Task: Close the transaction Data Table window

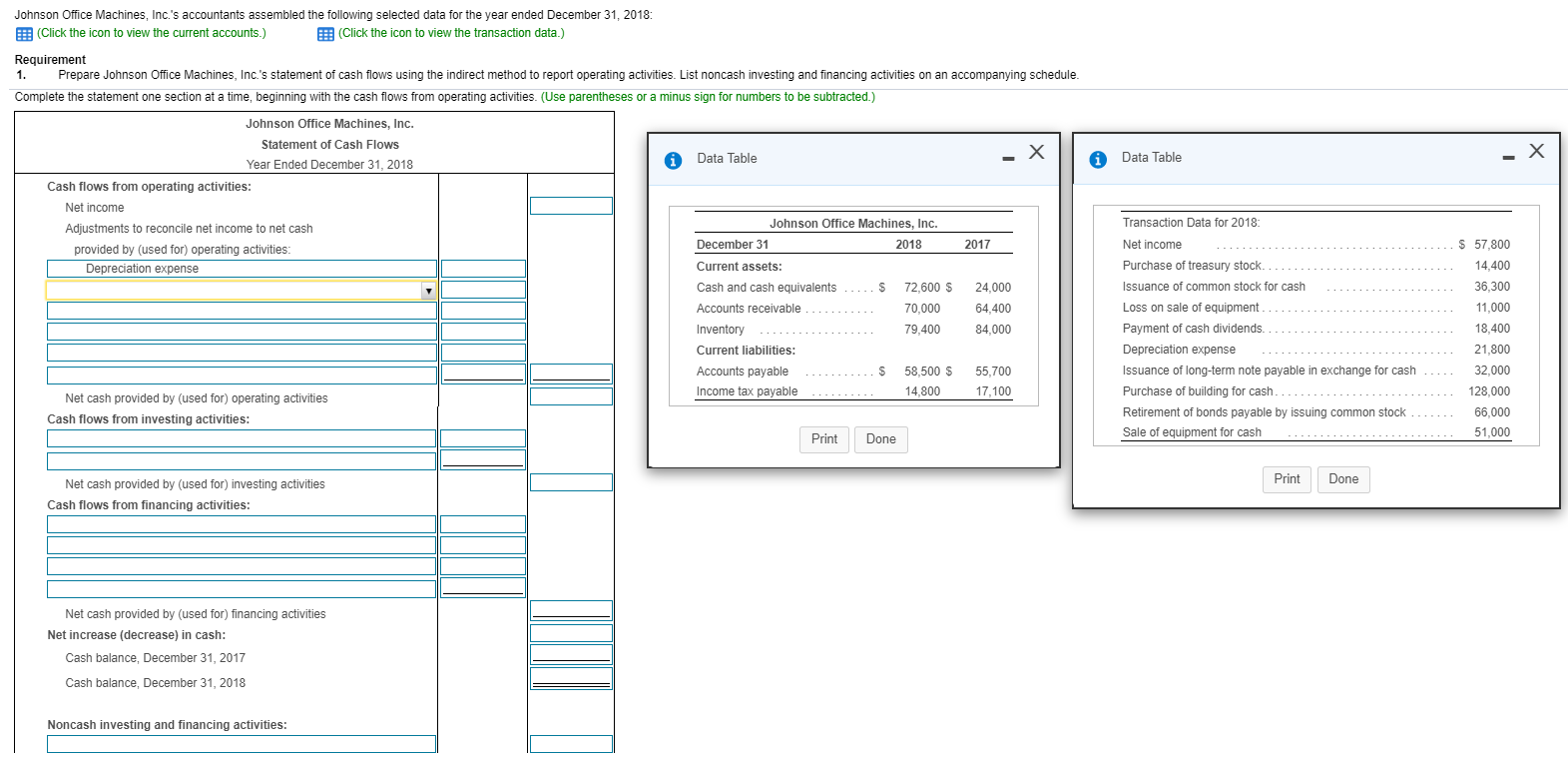Action: point(1536,151)
